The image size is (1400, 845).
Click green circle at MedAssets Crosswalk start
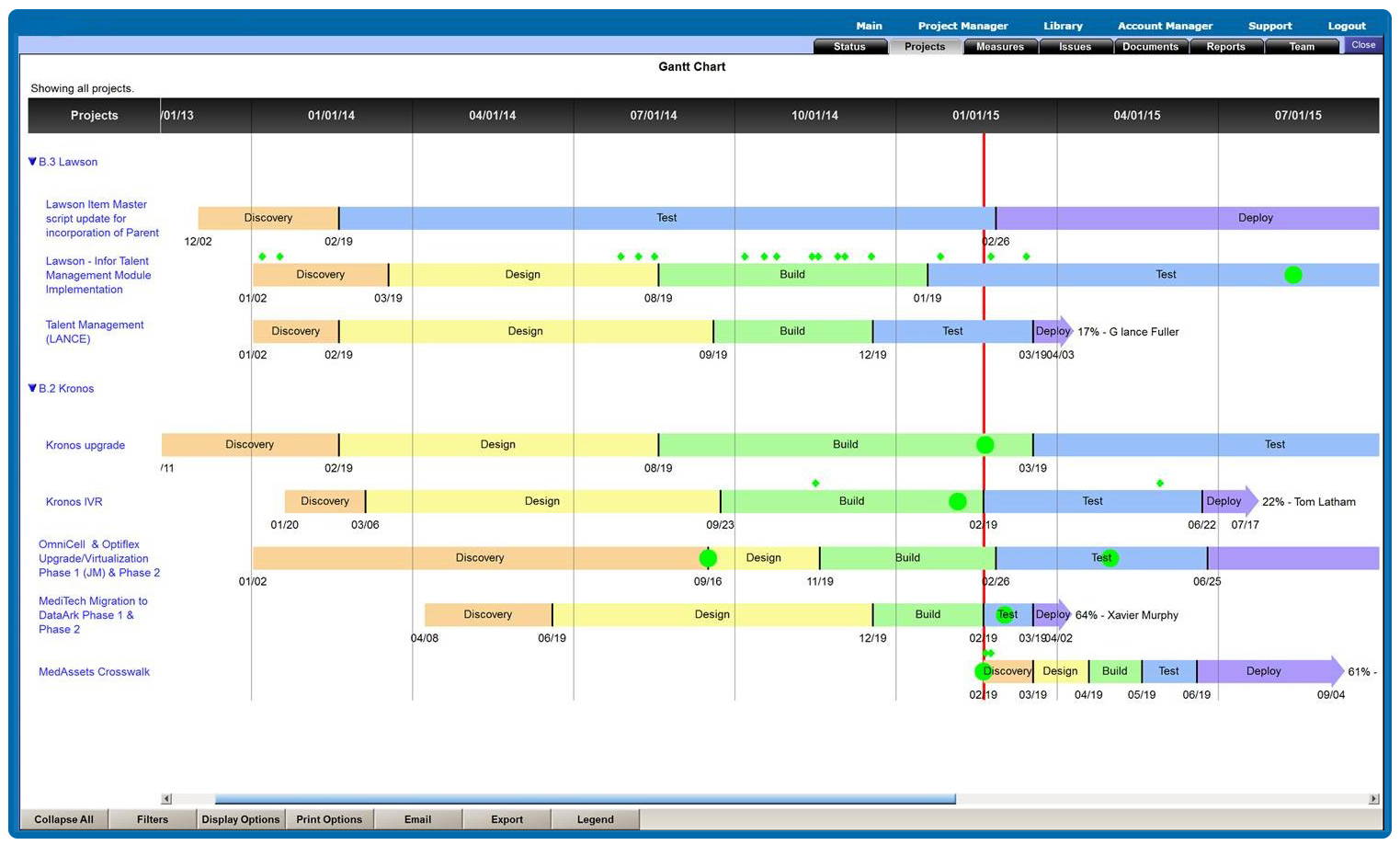tap(983, 672)
